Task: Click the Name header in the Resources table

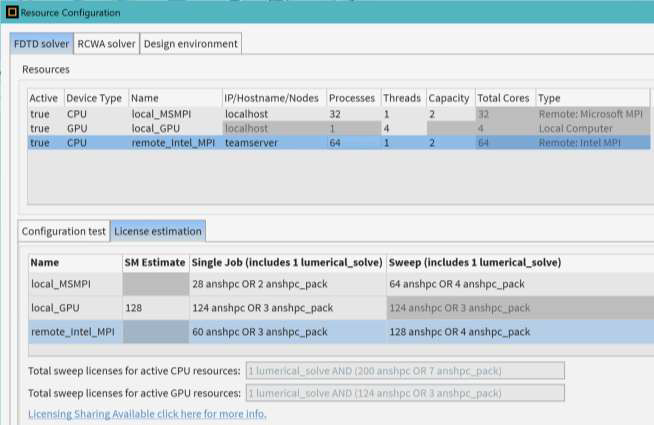Action: [175, 98]
